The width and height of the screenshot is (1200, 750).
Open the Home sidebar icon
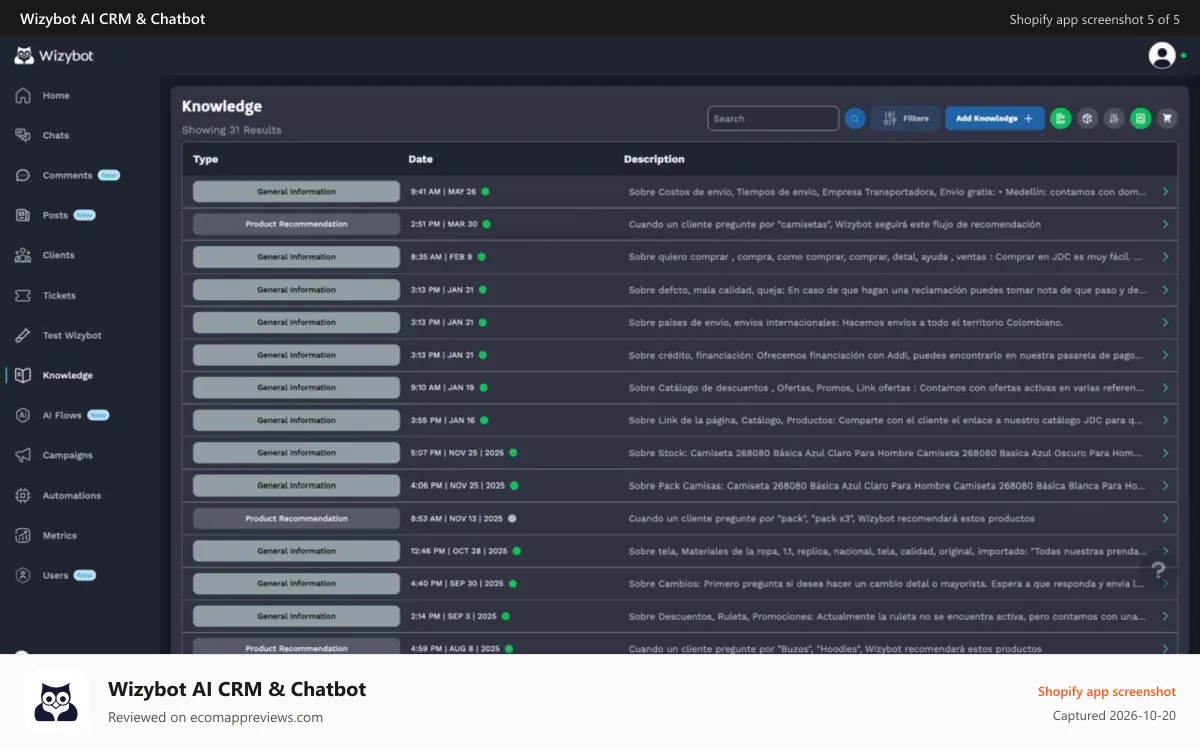tap(23, 96)
